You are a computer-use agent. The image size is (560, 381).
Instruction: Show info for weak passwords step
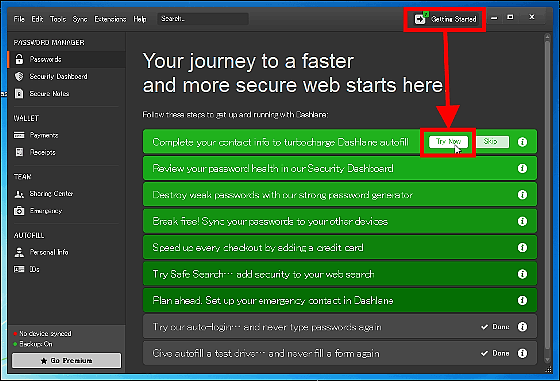522,195
